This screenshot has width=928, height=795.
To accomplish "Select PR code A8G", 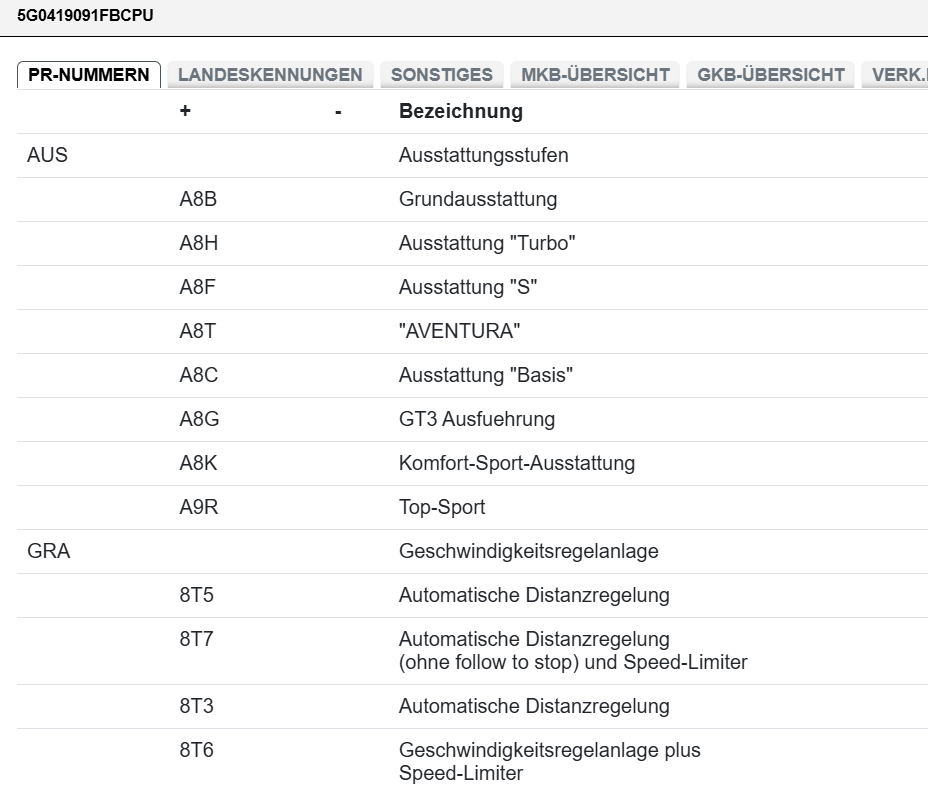I will coord(199,420).
